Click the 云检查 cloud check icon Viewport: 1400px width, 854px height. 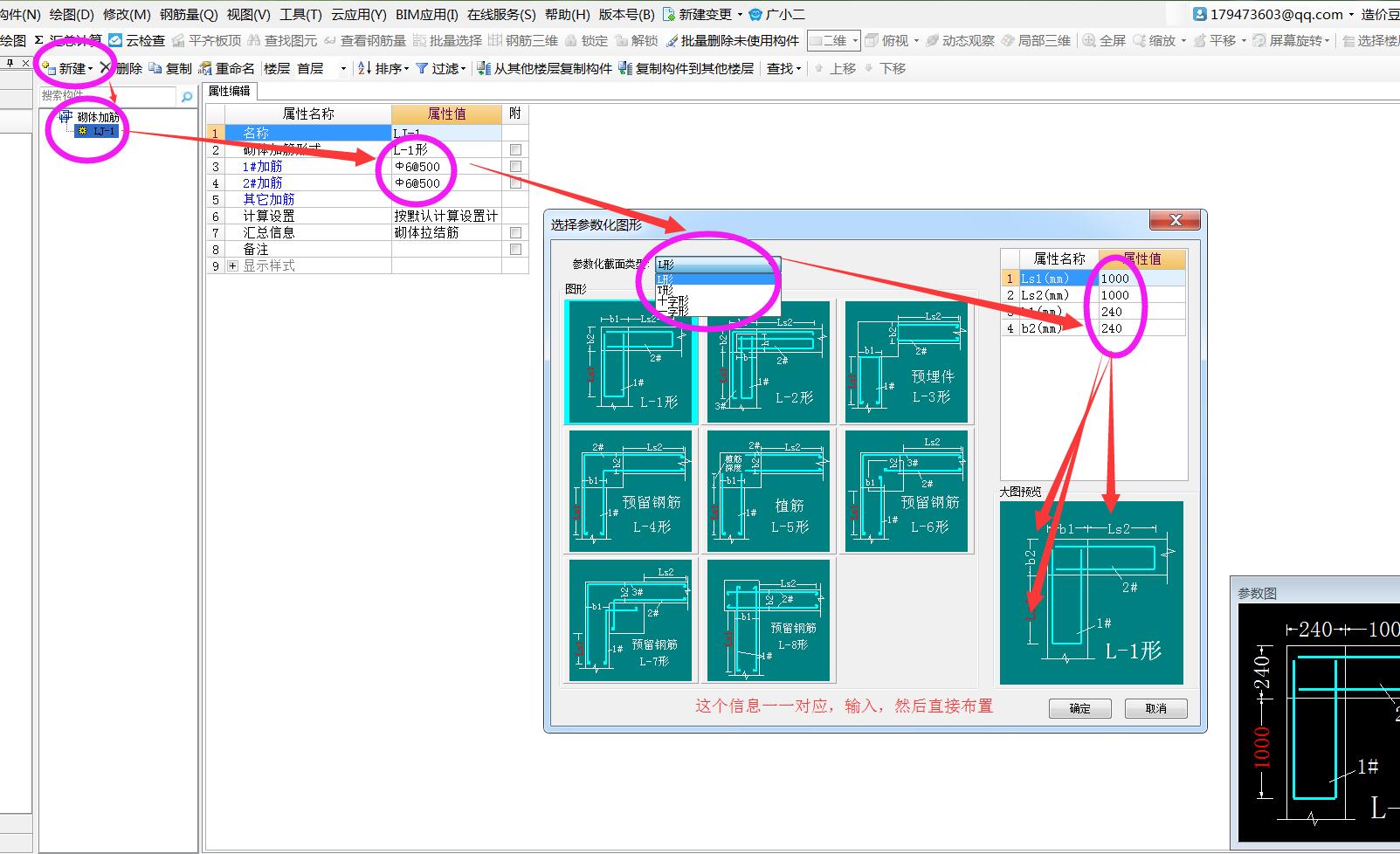click(x=115, y=40)
